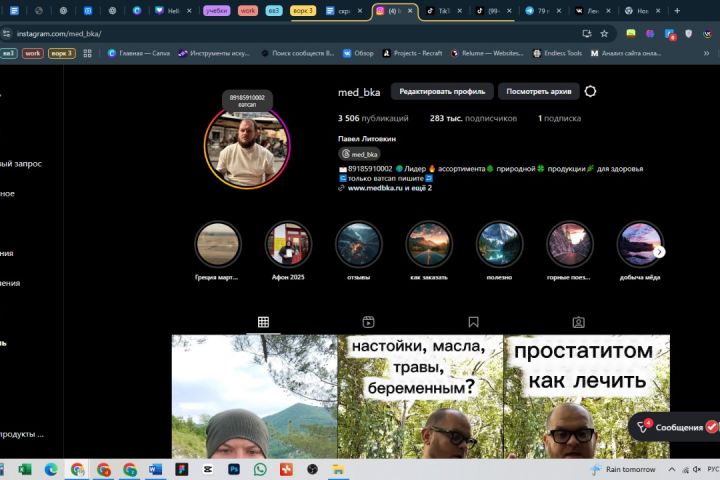720x480 pixels.
Task: Open profile settings gear icon
Action: 590,91
